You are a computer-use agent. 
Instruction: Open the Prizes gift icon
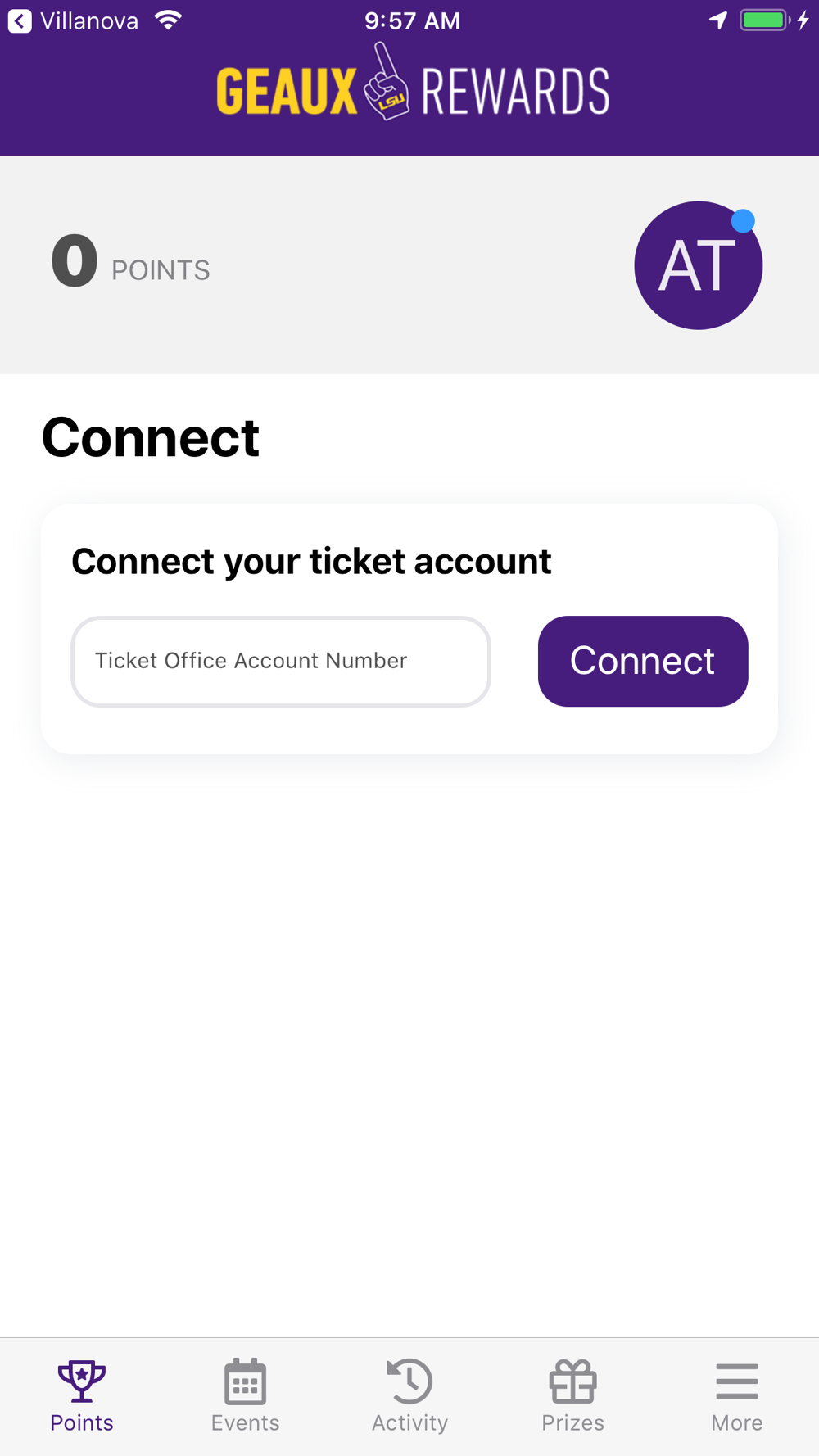point(573,1381)
